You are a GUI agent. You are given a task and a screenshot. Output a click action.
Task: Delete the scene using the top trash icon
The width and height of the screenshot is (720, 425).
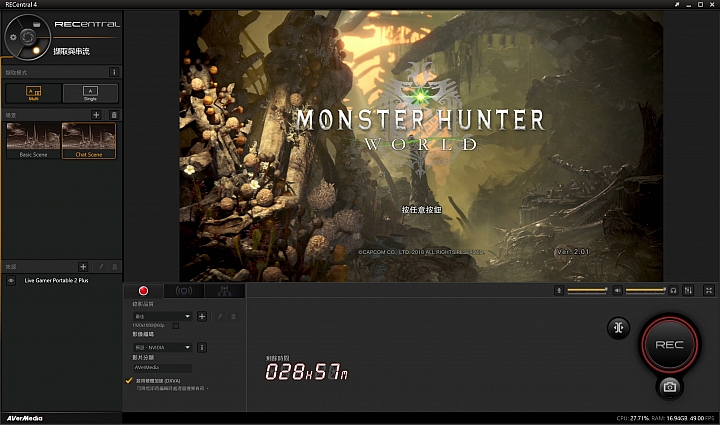coord(113,115)
